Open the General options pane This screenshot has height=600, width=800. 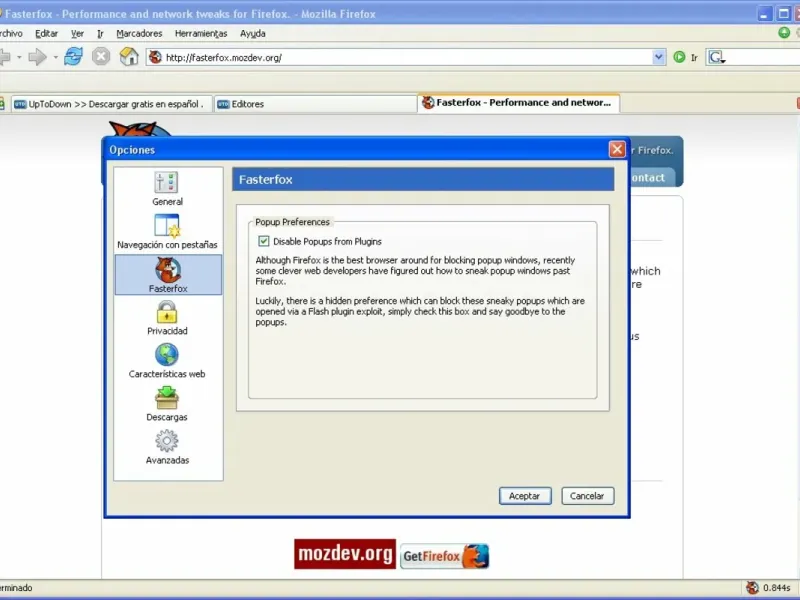[167, 188]
